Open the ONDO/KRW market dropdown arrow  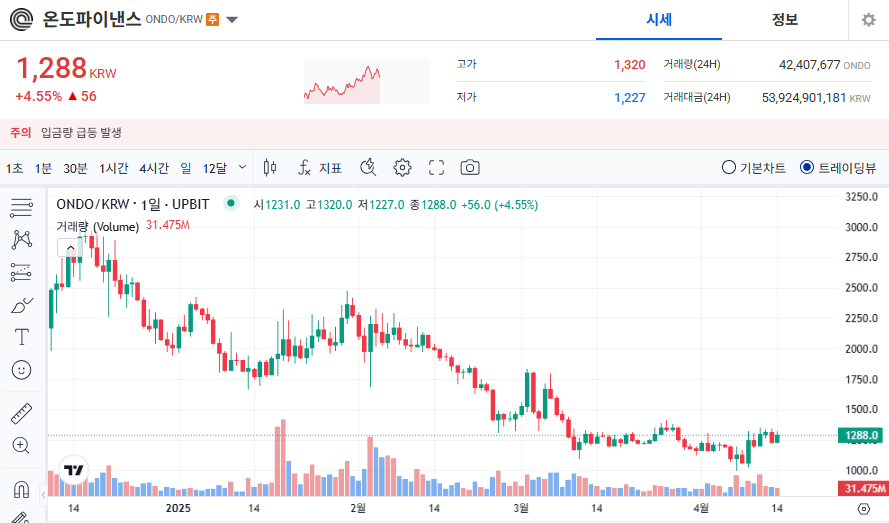coord(232,20)
